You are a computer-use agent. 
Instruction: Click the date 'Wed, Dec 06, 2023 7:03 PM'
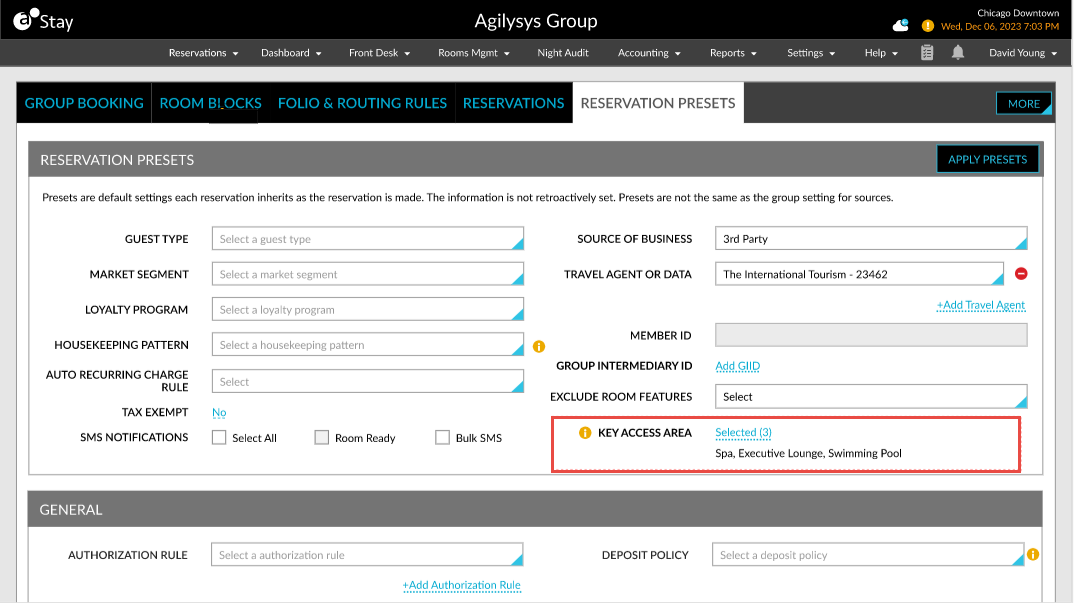1000,26
